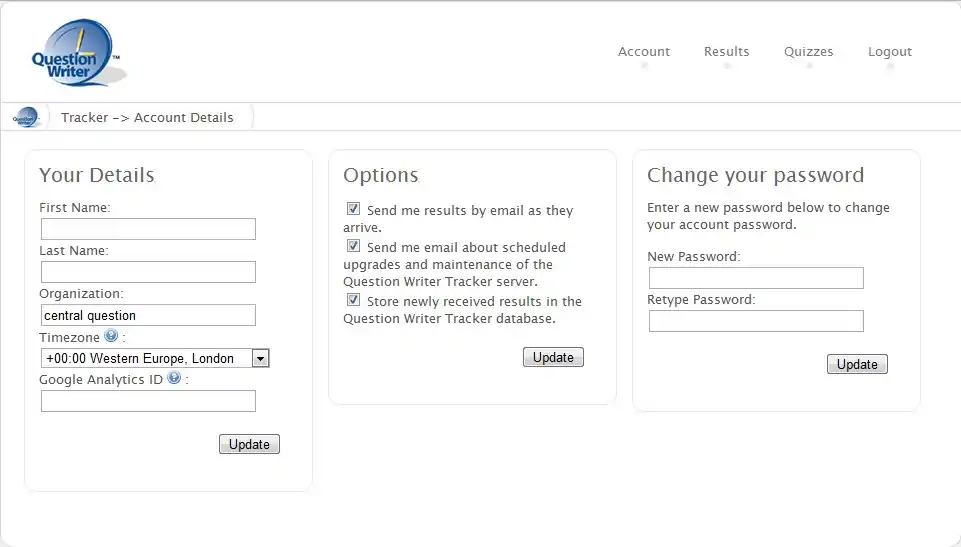Select the Organization text field
This screenshot has height=547, width=961.
pos(148,315)
